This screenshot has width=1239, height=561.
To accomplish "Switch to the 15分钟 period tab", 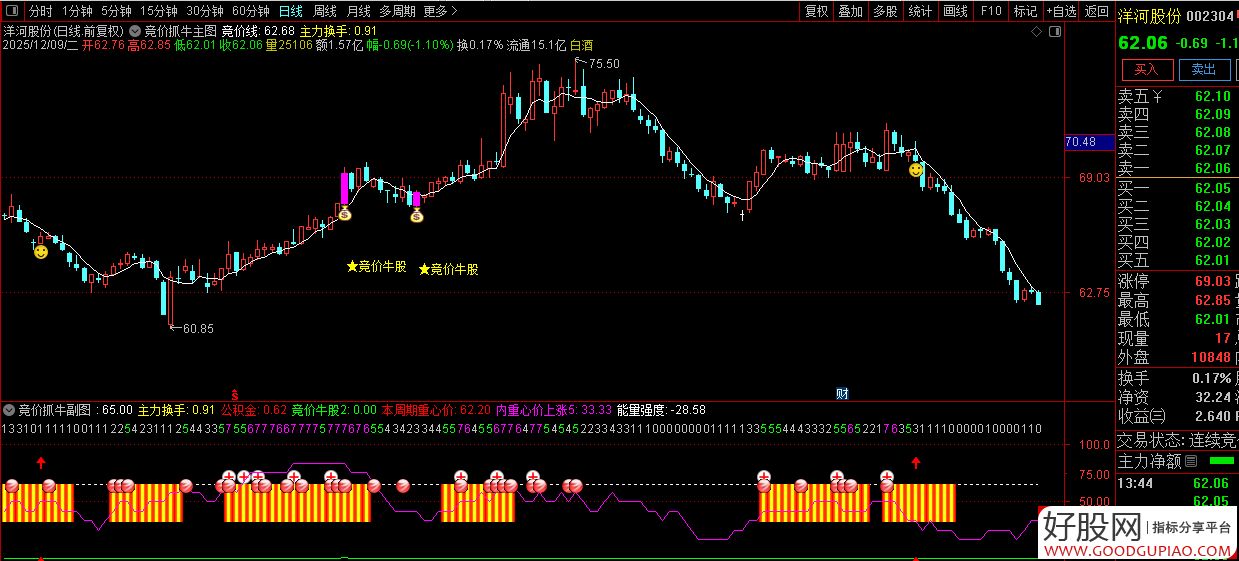I will pyautogui.click(x=159, y=12).
